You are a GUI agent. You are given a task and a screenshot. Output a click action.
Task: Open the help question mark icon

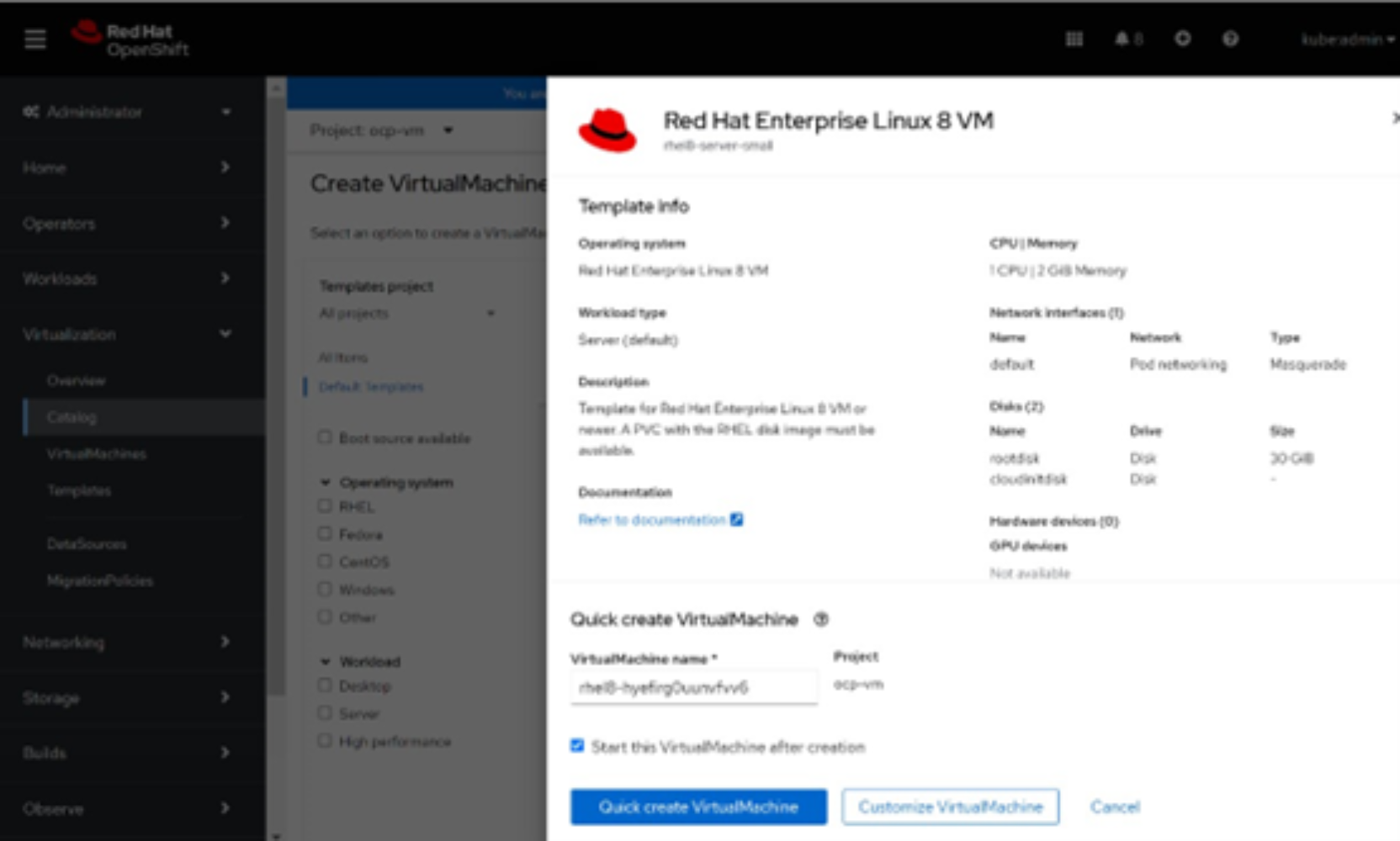[x=1230, y=39]
